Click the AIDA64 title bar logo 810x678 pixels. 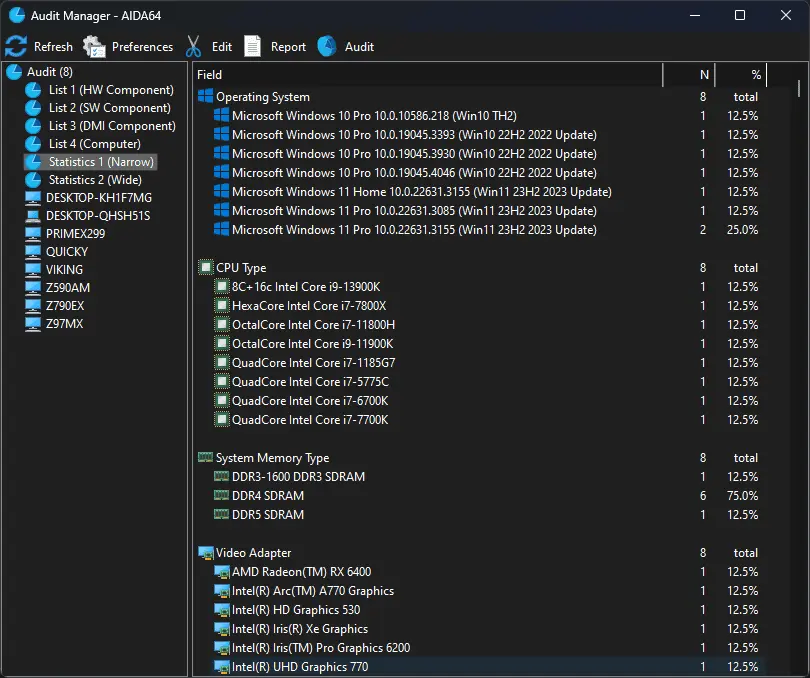17,16
